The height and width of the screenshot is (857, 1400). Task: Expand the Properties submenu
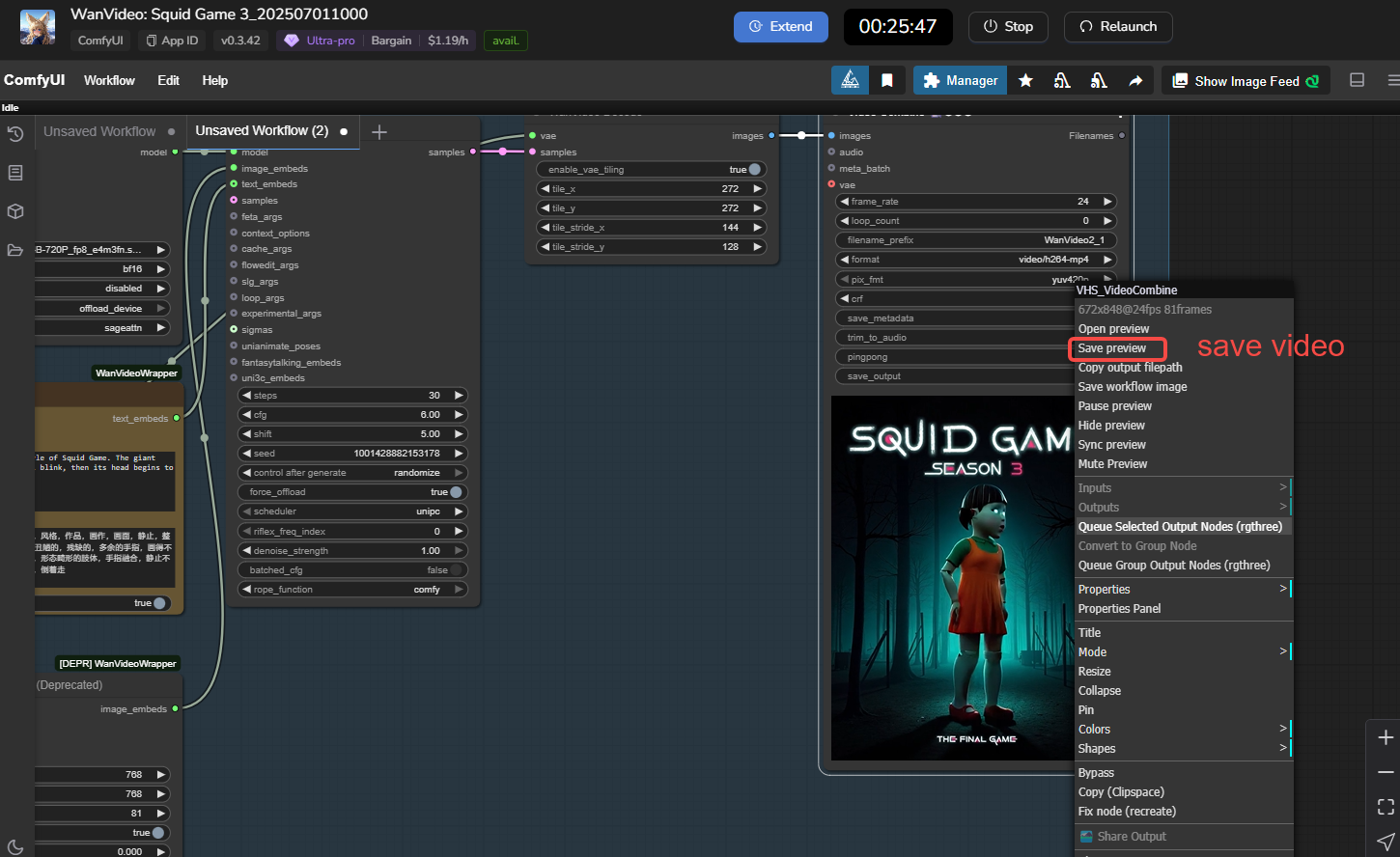(x=1183, y=590)
